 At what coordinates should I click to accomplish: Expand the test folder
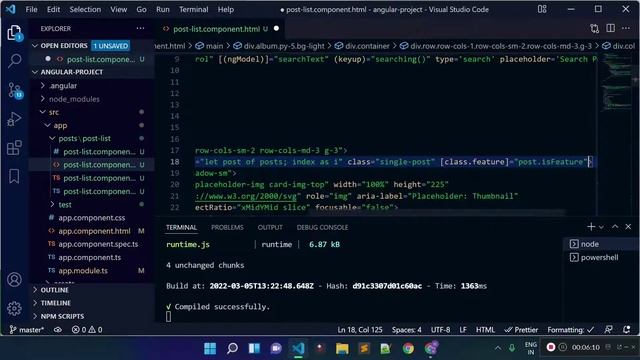(x=52, y=204)
